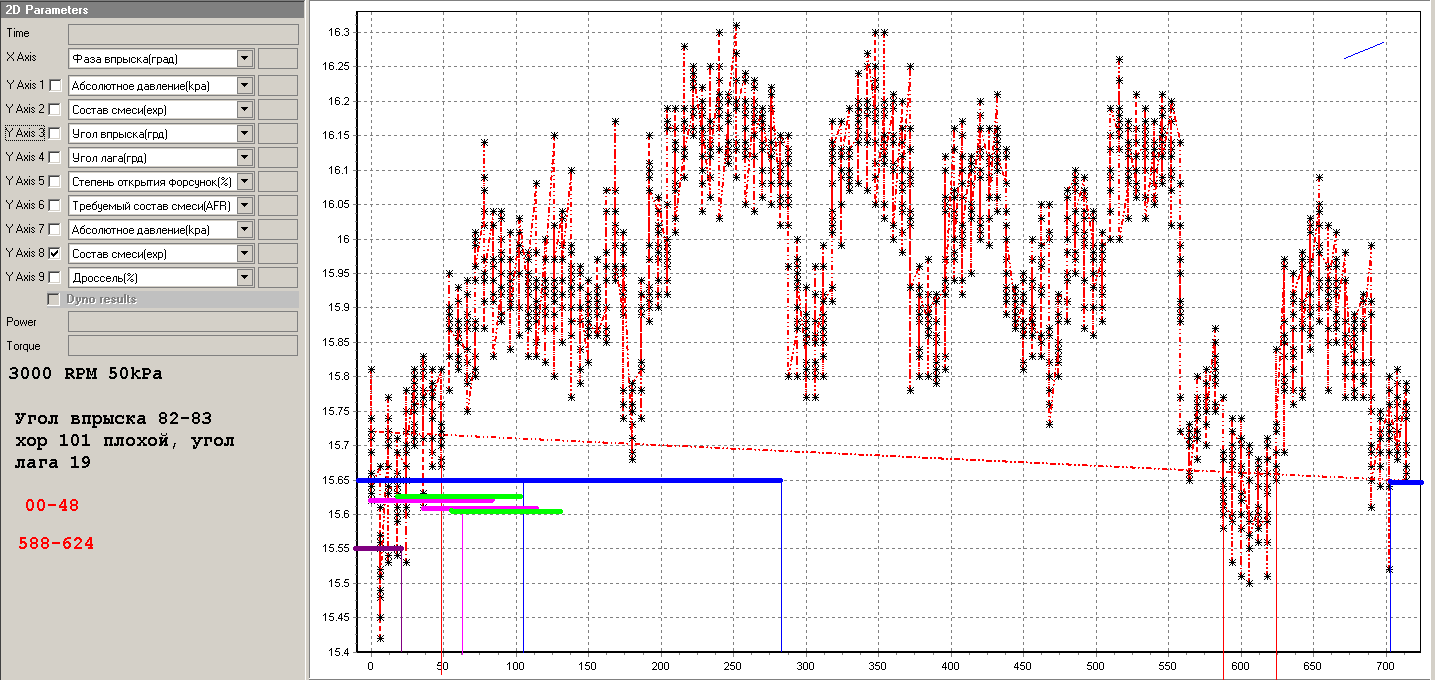1435x680 pixels.
Task: Expand Y Axis 2 Состав смеси dropdown
Action: (245, 109)
